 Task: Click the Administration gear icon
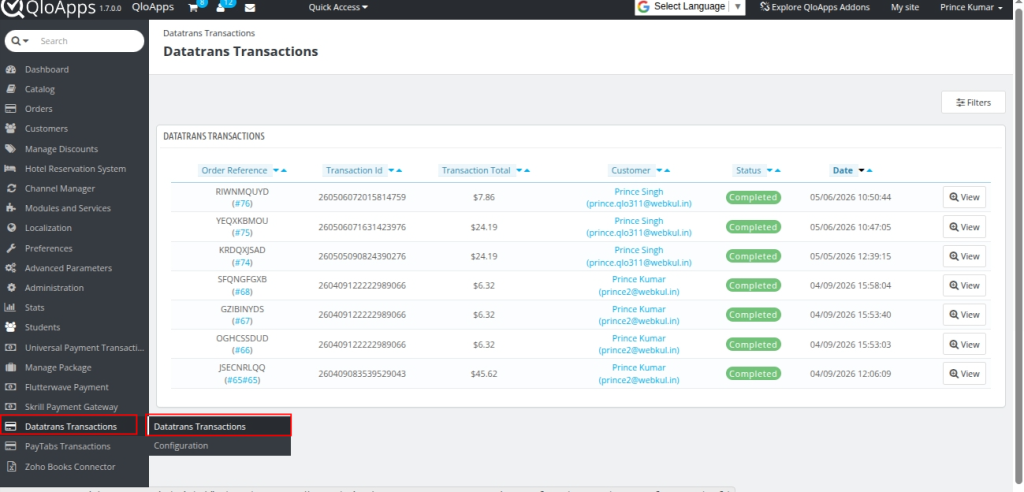coord(10,287)
